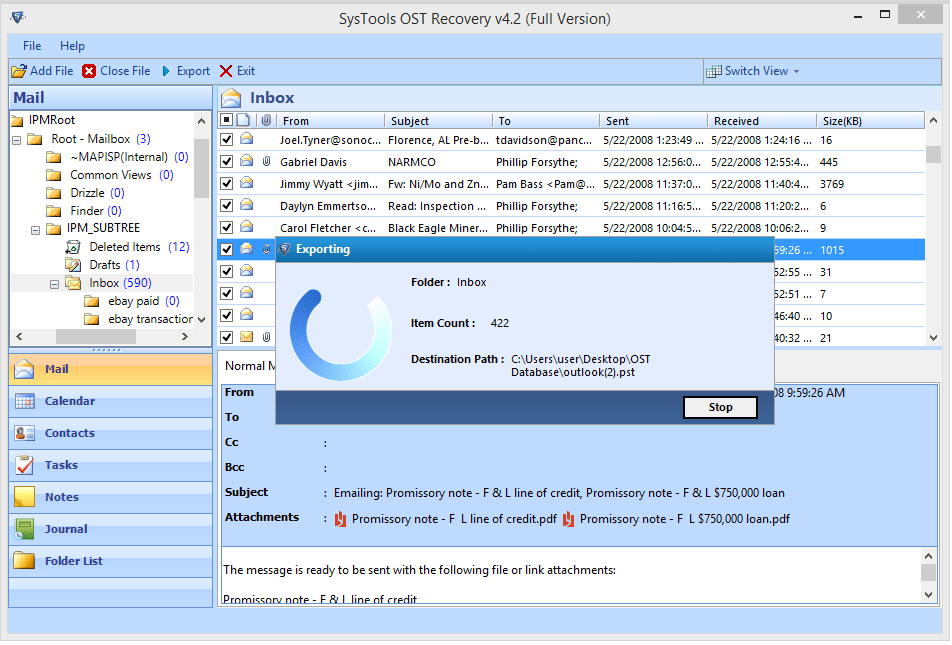Click email list scroll down arrow
Viewport: 952px width, 645px height.
coord(934,338)
